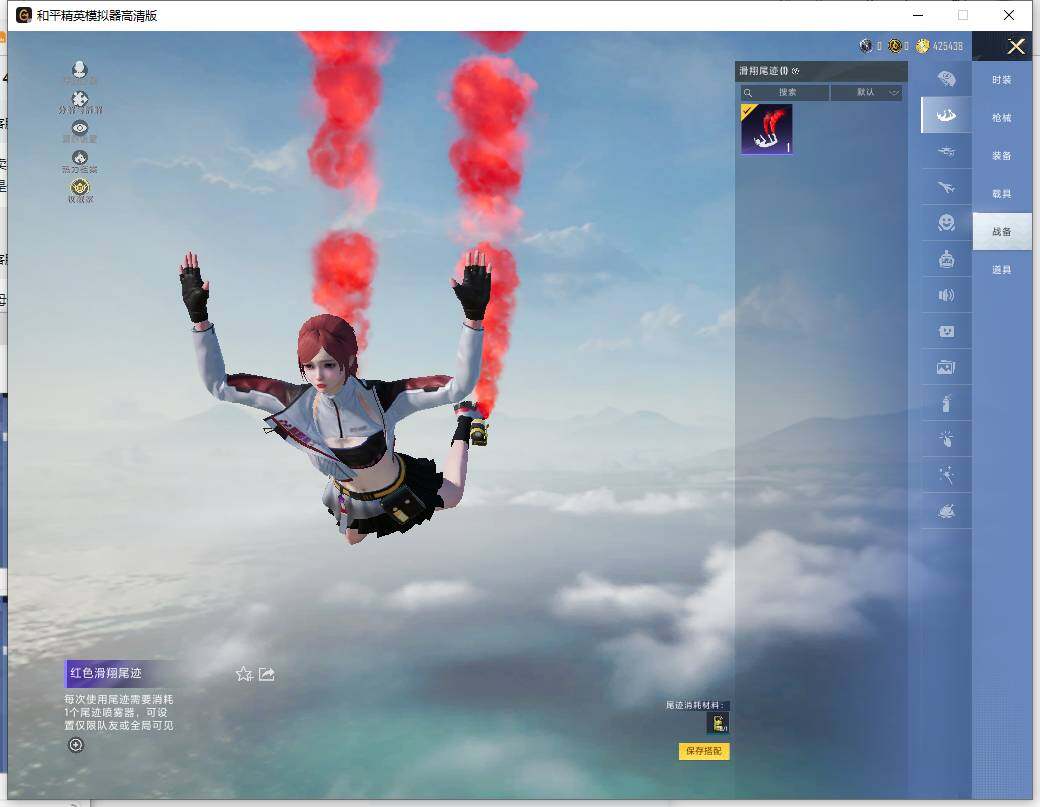Open the last bird-shaped subcategory icon

pyautogui.click(x=946, y=511)
